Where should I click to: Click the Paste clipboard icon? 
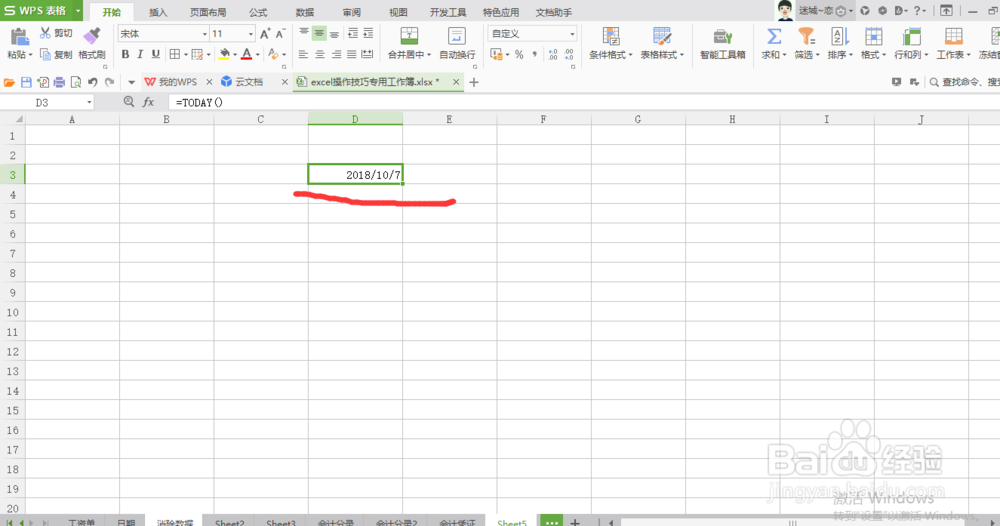(x=19, y=37)
